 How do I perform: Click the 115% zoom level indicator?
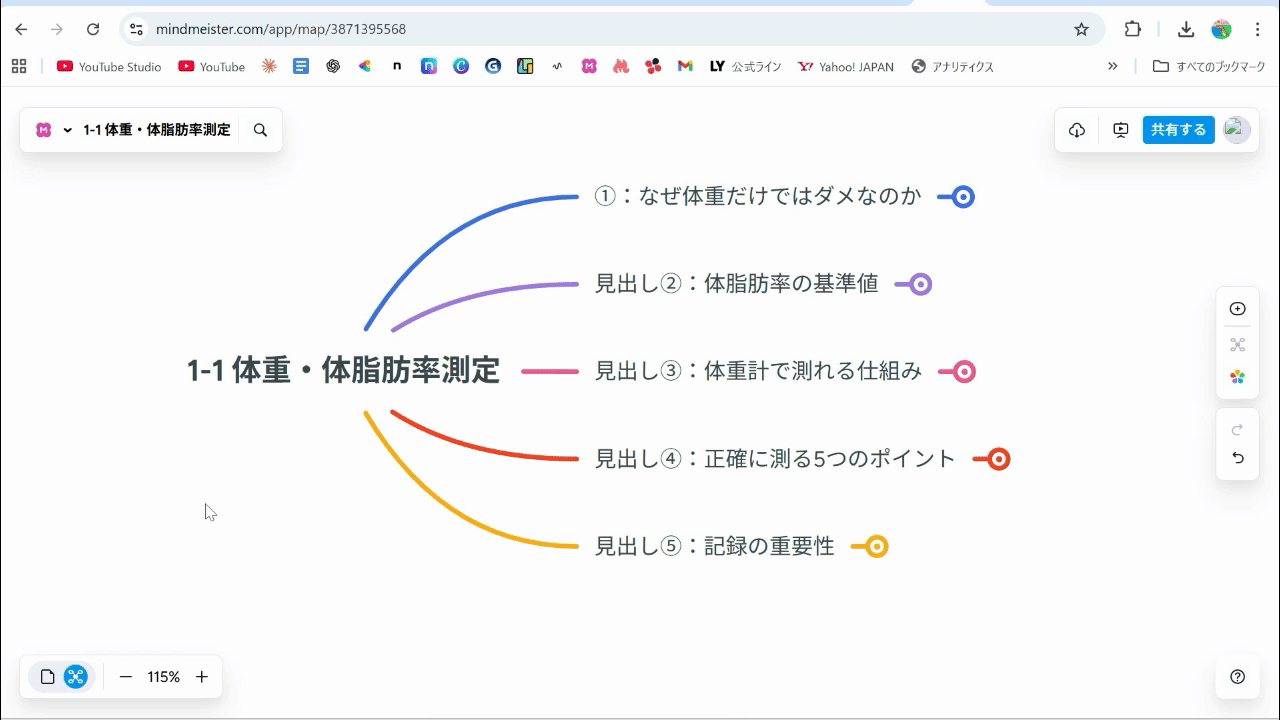click(x=163, y=677)
